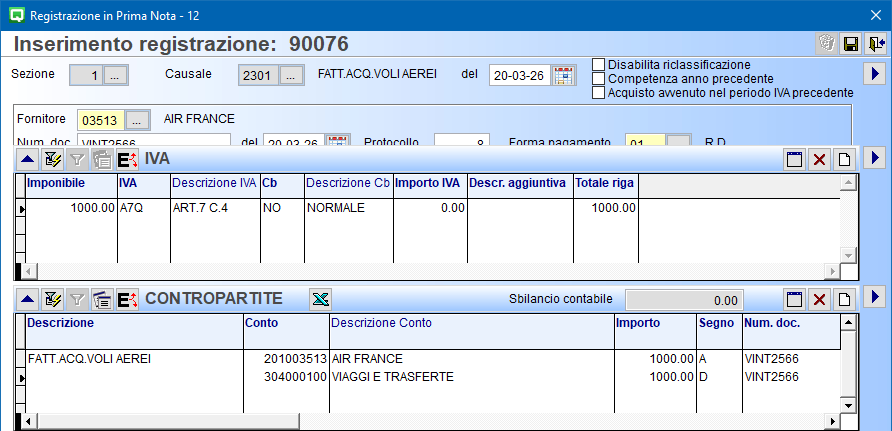Click the Importo column header

point(654,323)
